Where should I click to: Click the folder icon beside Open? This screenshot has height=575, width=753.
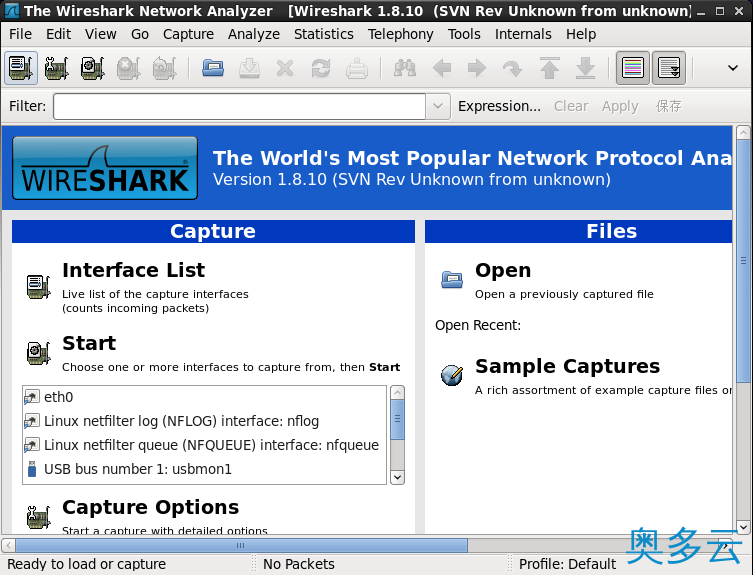tap(451, 279)
